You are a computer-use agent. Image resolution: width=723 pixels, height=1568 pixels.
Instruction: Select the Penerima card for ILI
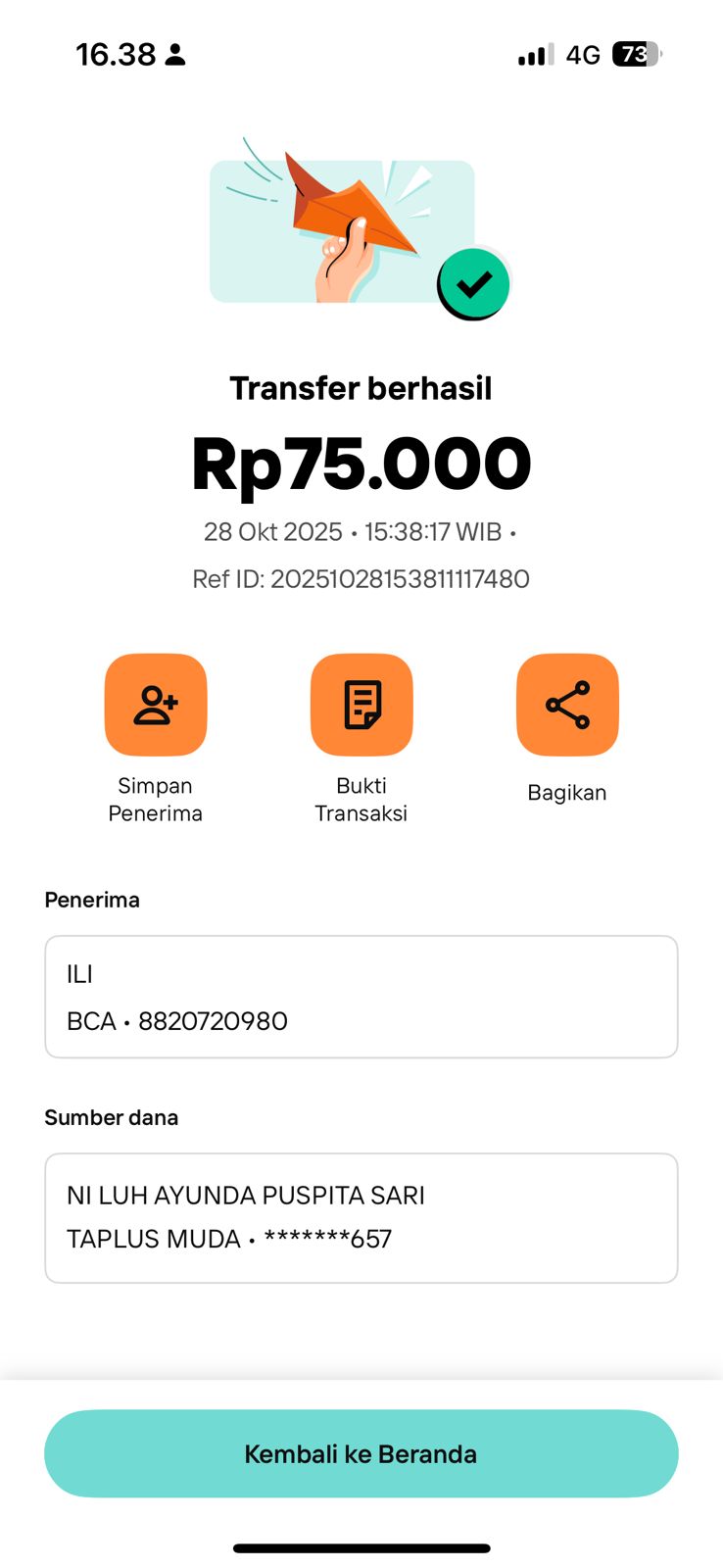[x=361, y=997]
